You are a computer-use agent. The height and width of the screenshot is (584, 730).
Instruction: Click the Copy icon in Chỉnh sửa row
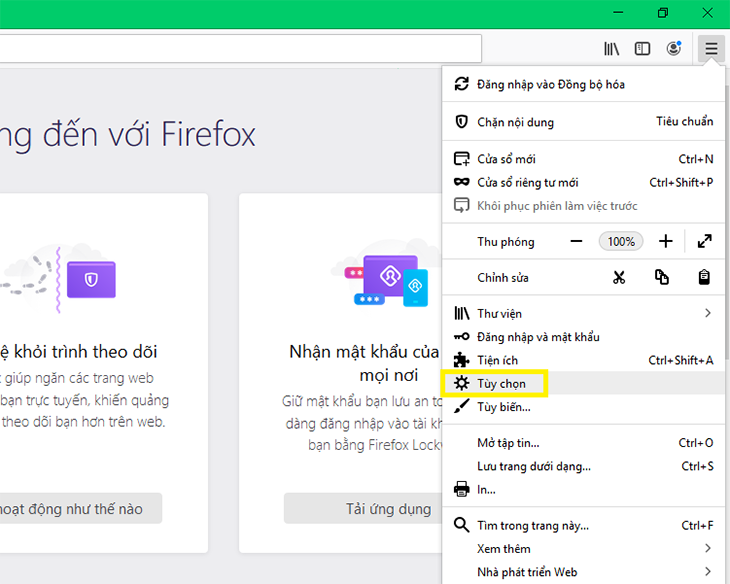pos(662,277)
